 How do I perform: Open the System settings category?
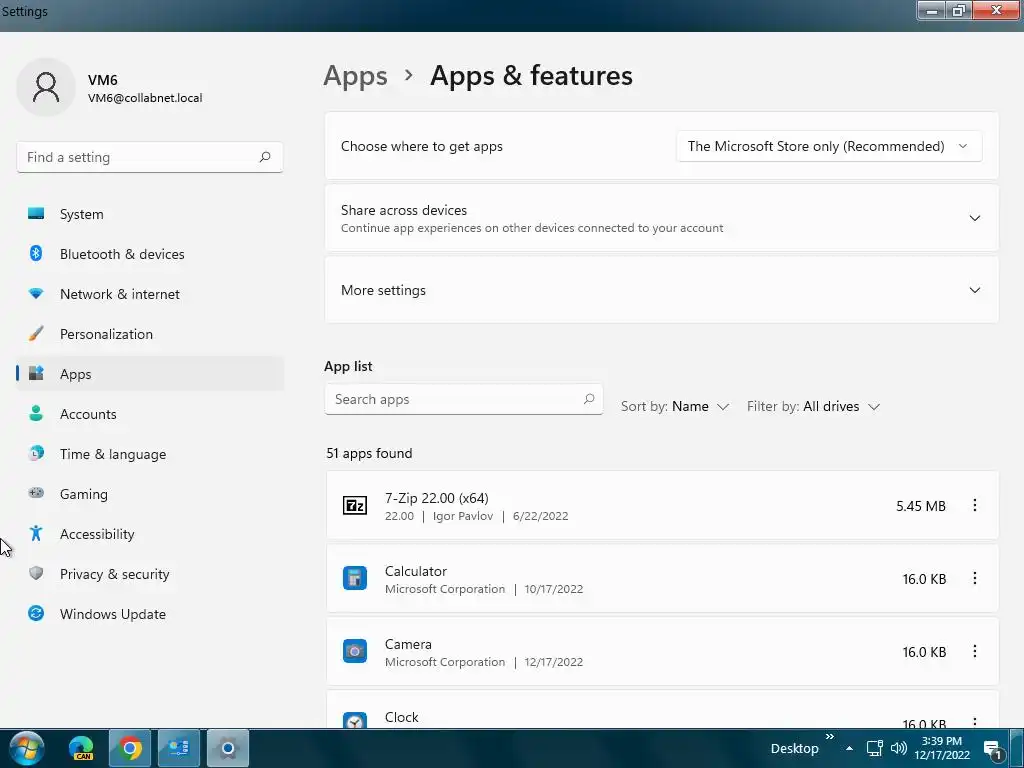click(150, 214)
